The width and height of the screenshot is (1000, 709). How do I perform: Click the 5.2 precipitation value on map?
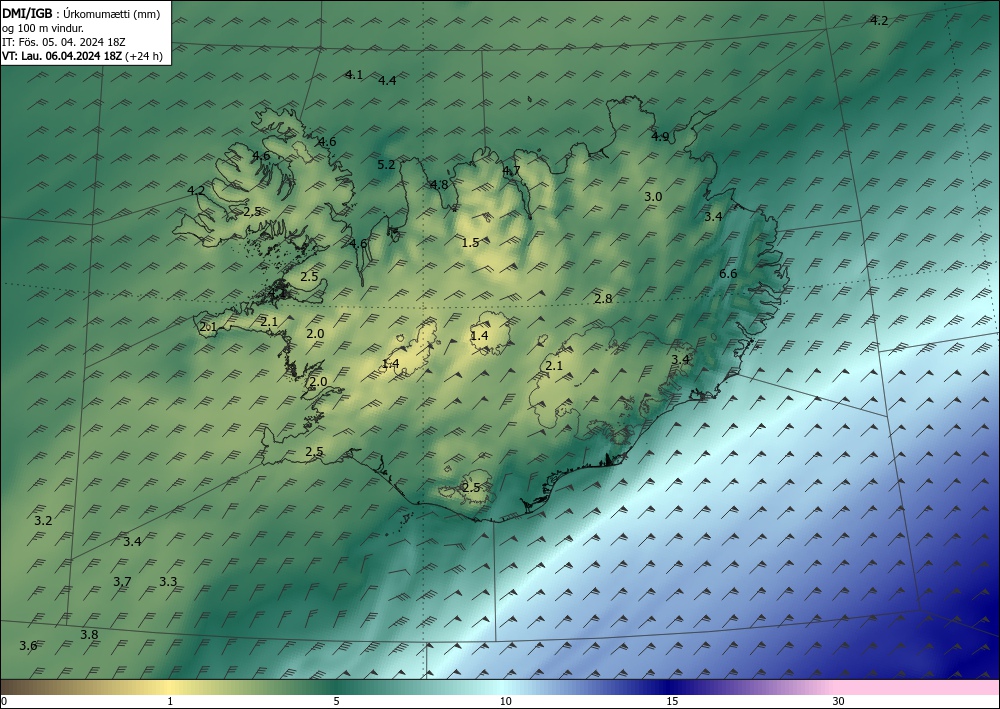pos(386,164)
